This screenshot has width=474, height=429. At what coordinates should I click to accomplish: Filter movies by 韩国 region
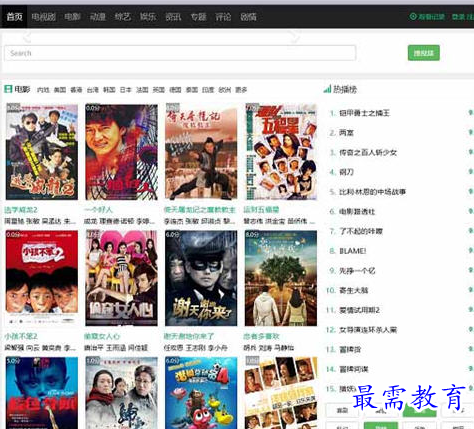tap(109, 90)
